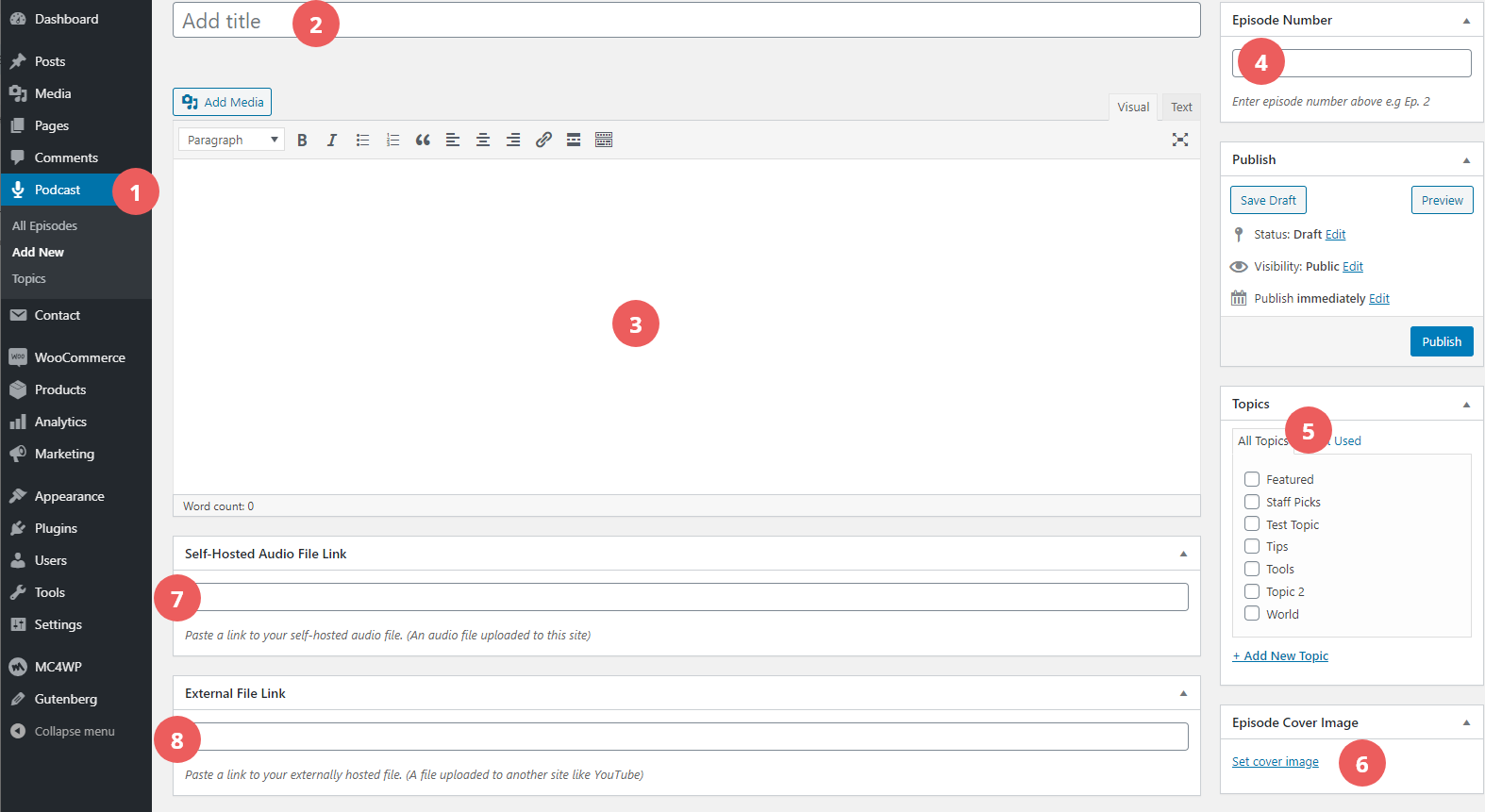The height and width of the screenshot is (812, 1485).
Task: Check the Featured topic checkbox
Action: [x=1252, y=479]
